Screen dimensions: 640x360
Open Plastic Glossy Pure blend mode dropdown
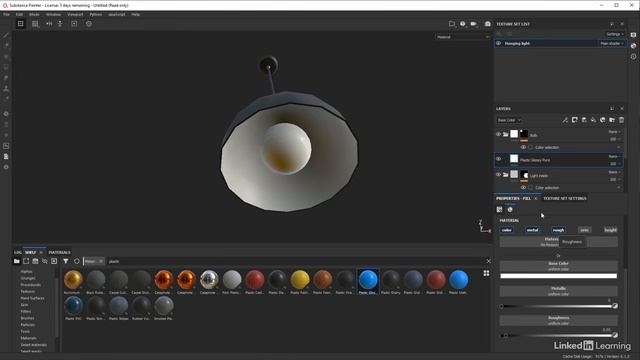614,156
